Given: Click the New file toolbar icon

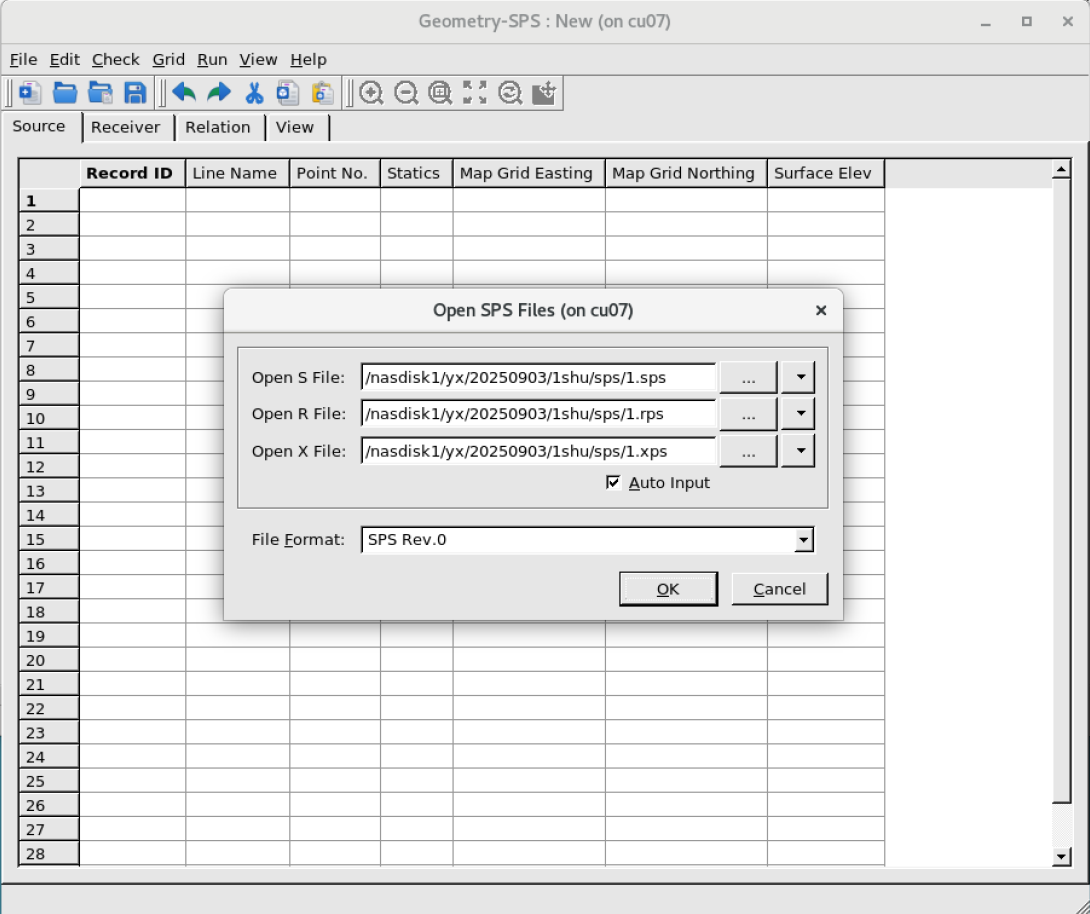Looking at the screenshot, I should pyautogui.click(x=30, y=93).
